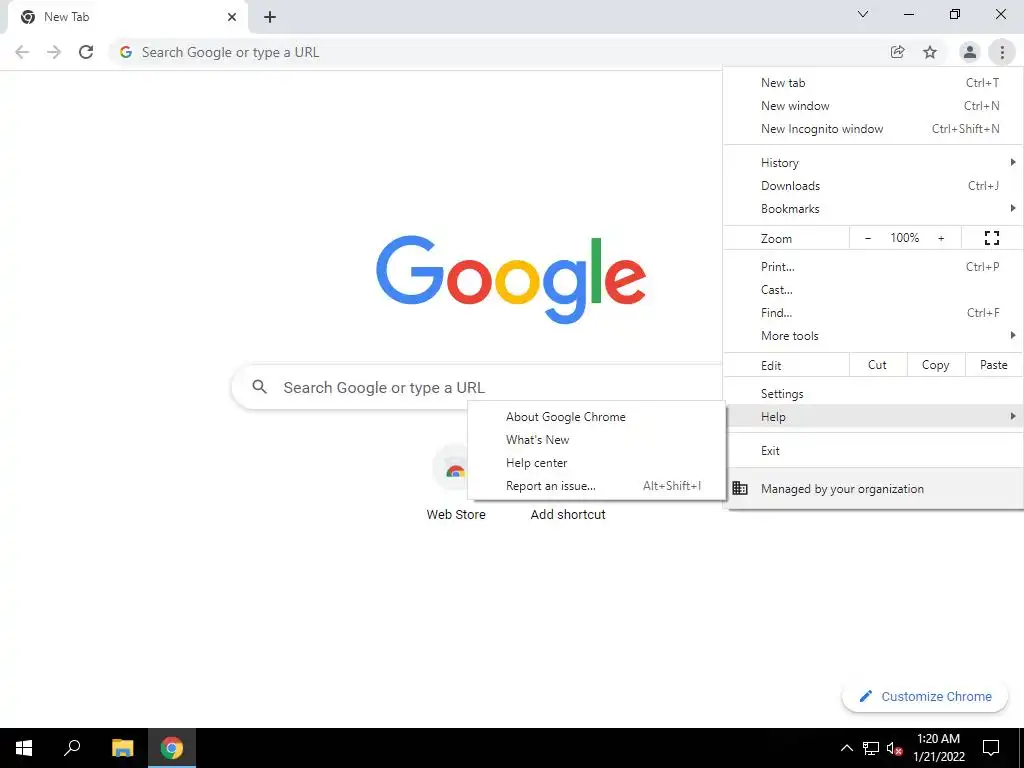
Task: Select New tab from the menu
Action: pyautogui.click(x=873, y=83)
